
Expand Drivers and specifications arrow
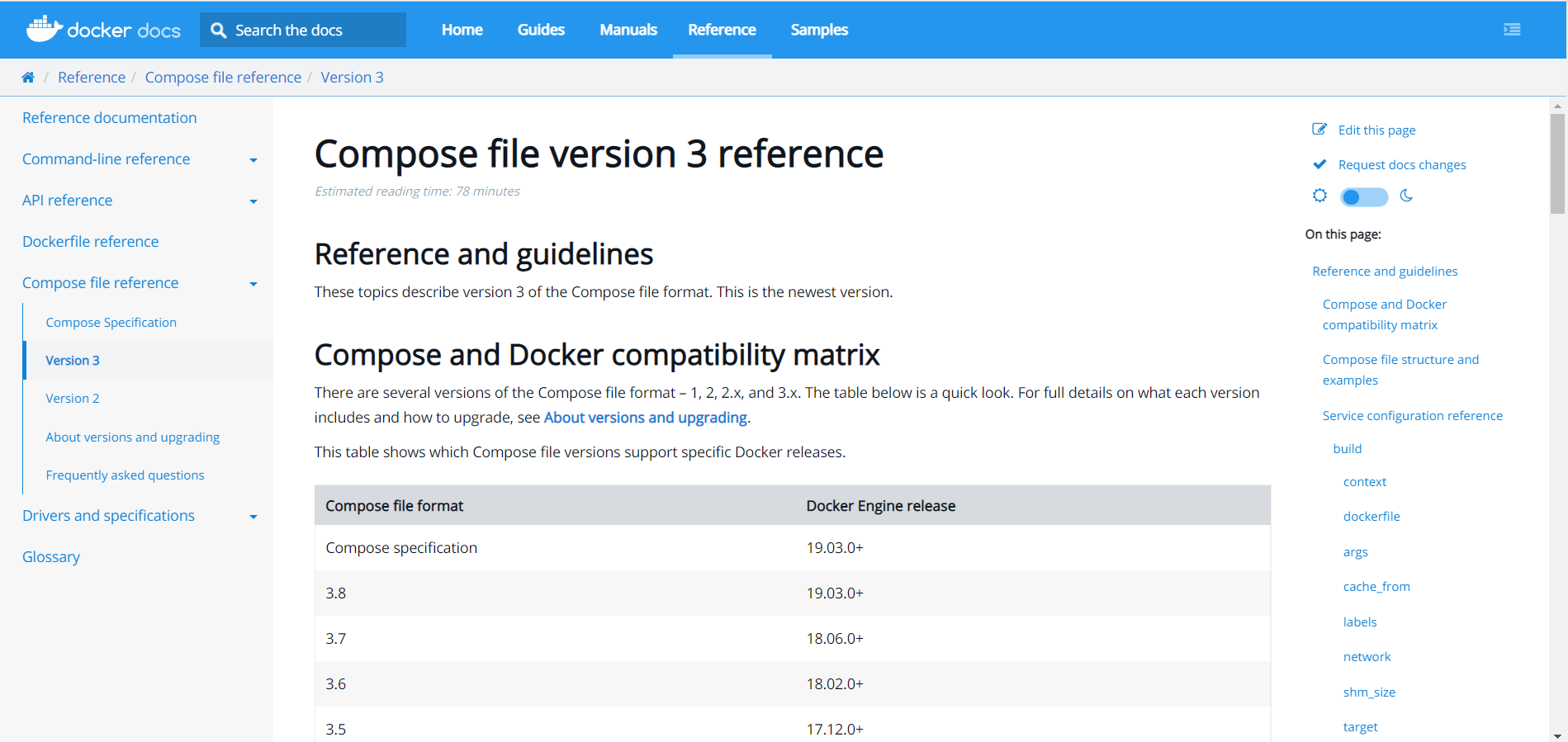point(253,517)
